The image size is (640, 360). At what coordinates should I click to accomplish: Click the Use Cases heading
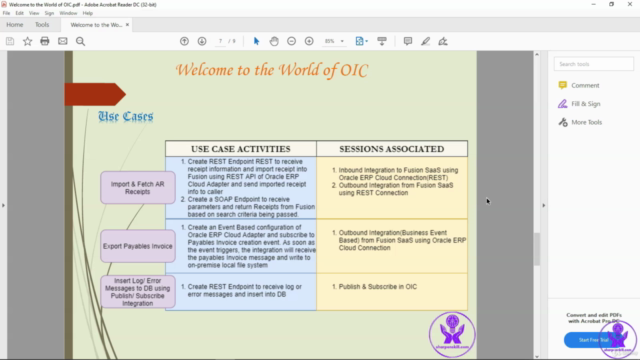(x=126, y=116)
